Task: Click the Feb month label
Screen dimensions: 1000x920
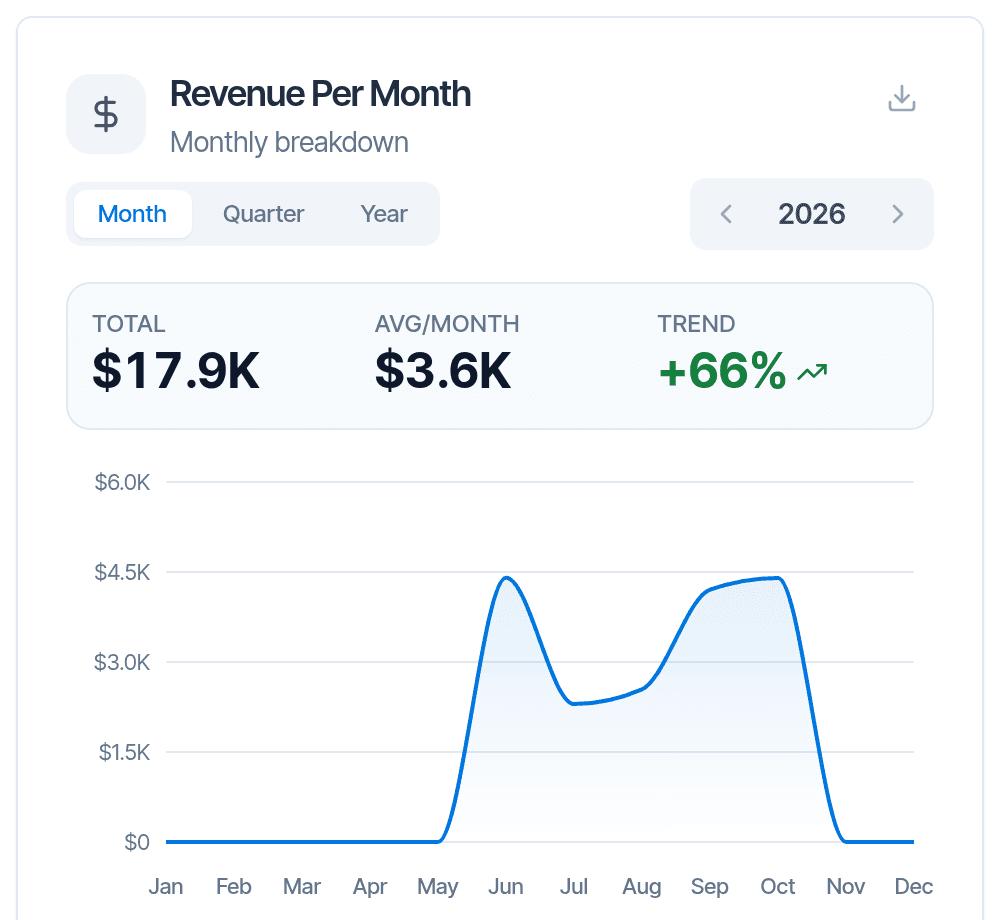Action: click(x=233, y=886)
